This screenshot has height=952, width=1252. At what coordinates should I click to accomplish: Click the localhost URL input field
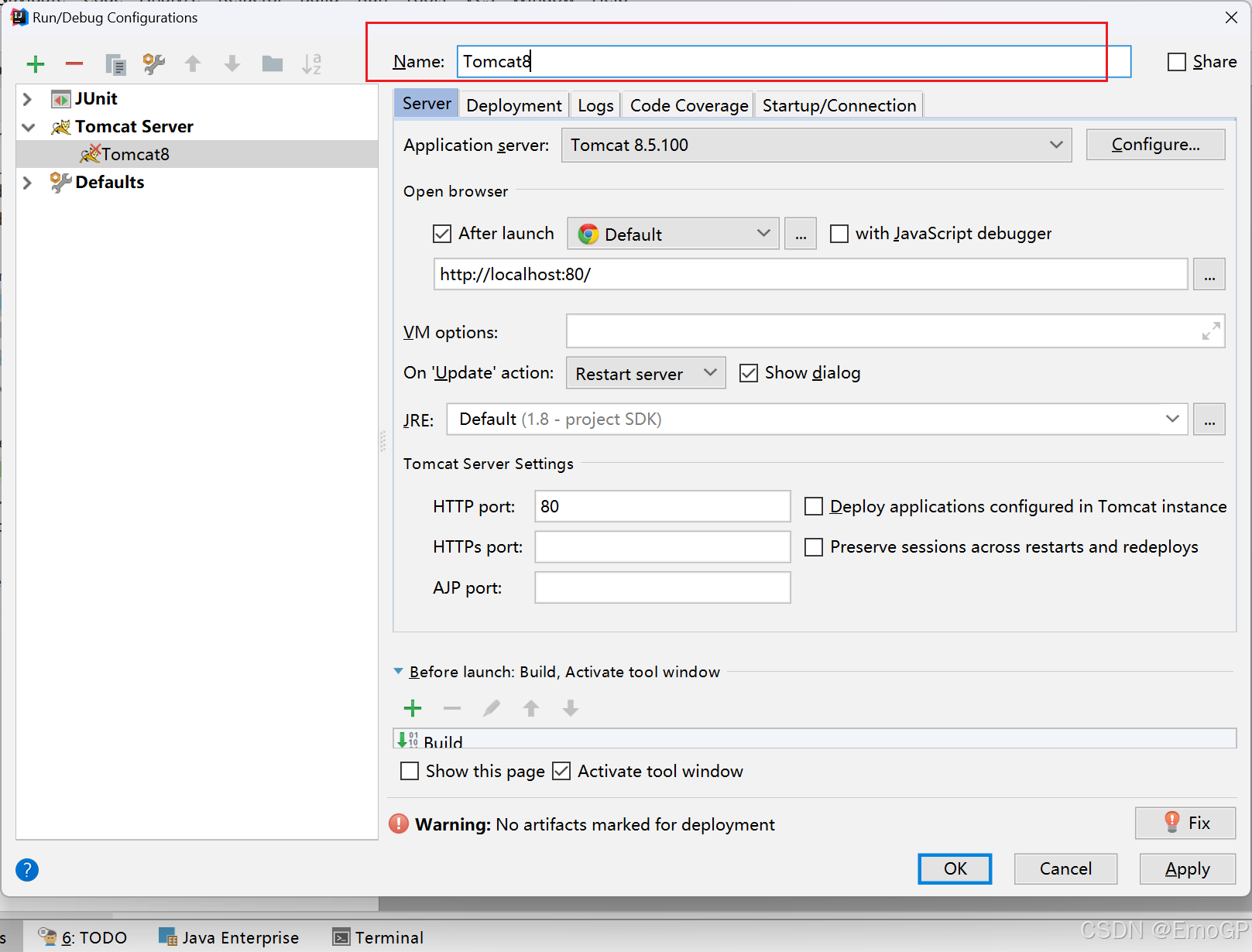click(x=810, y=274)
